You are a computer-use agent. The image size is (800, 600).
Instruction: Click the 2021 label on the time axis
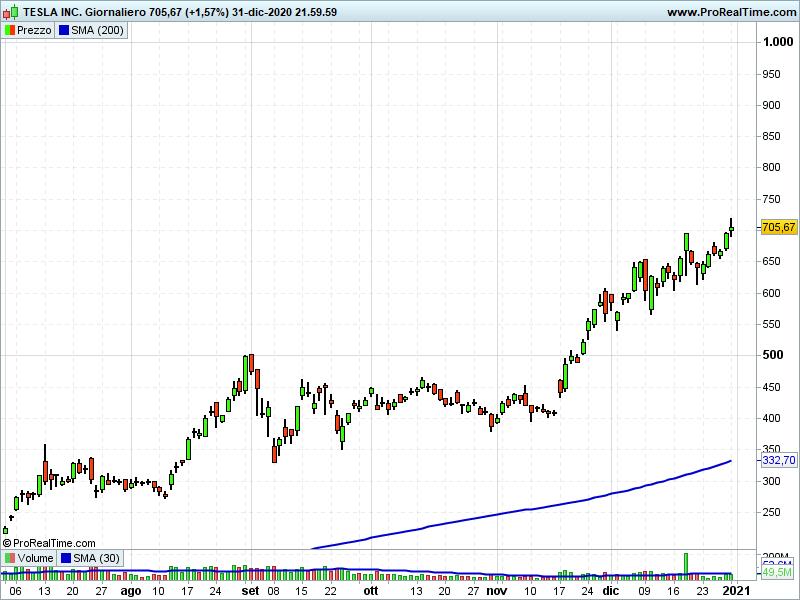click(x=736, y=591)
